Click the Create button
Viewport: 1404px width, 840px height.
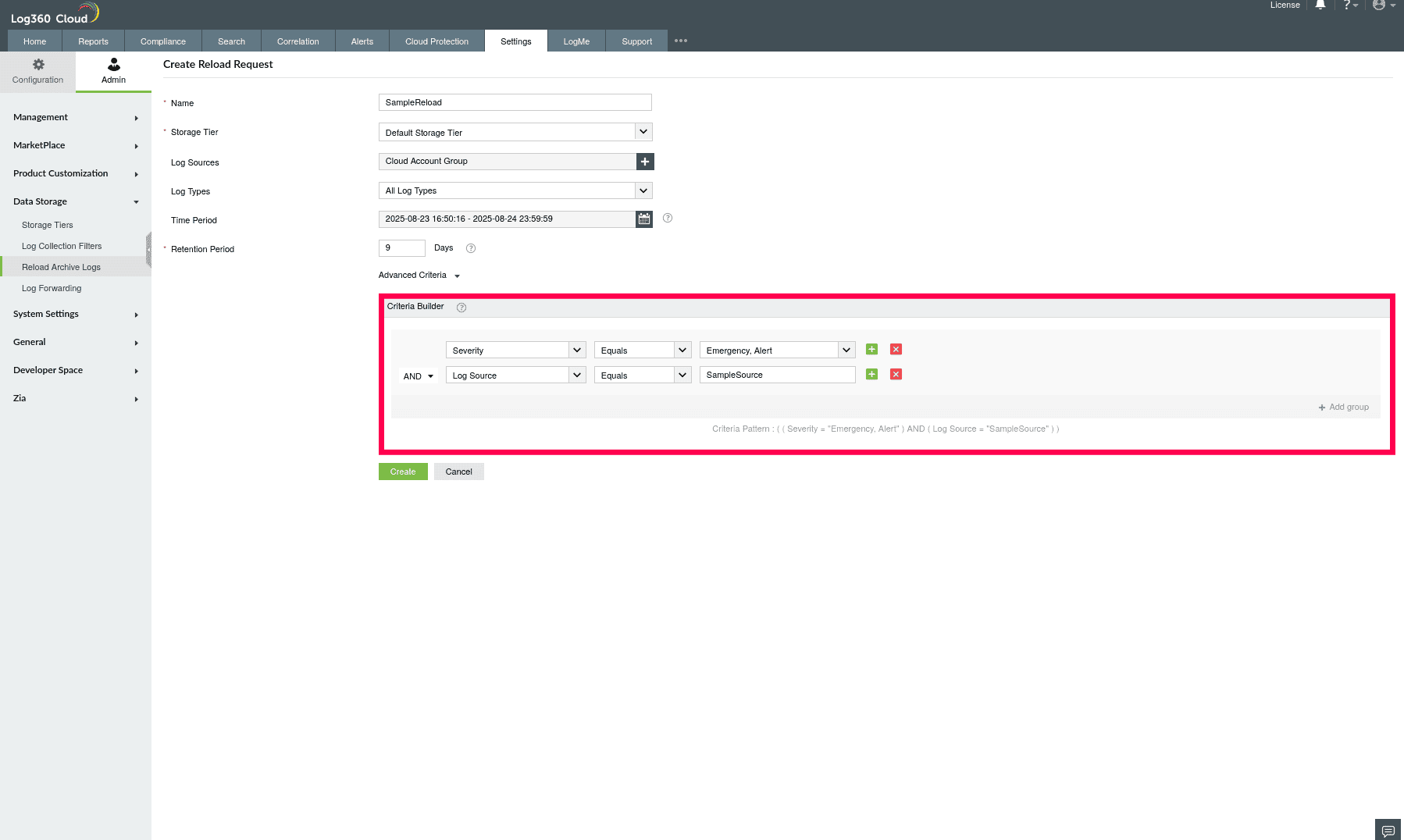tap(403, 472)
